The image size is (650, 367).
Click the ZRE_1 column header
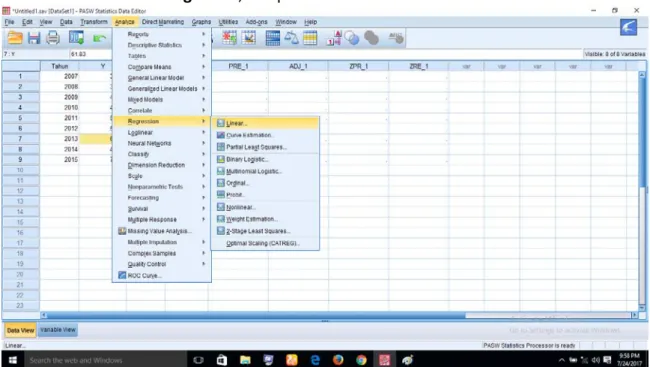[x=419, y=66]
